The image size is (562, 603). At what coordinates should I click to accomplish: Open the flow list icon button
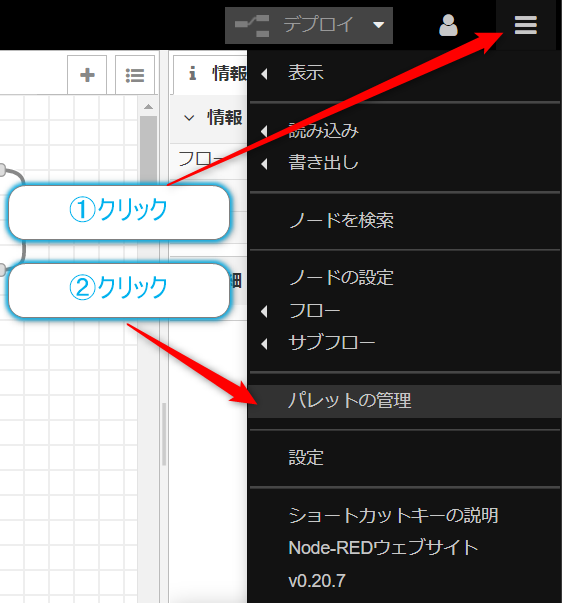click(x=135, y=75)
